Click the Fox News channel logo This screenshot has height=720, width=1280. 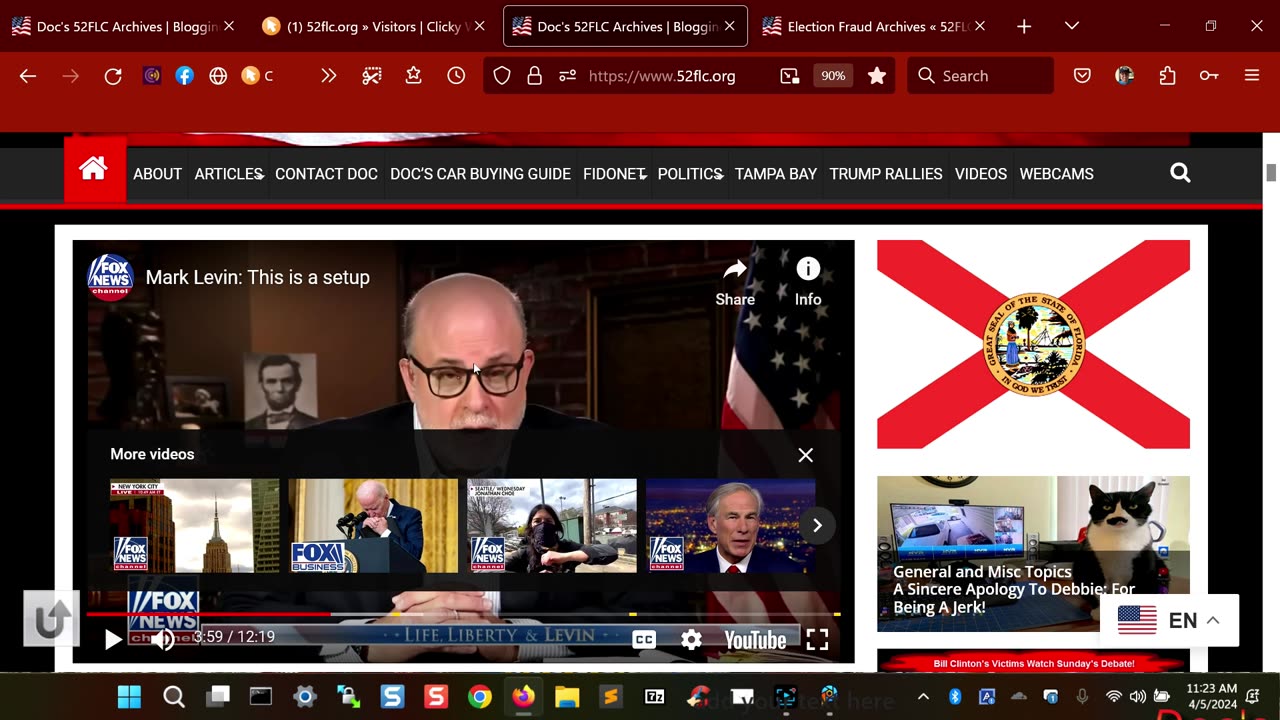pos(110,277)
